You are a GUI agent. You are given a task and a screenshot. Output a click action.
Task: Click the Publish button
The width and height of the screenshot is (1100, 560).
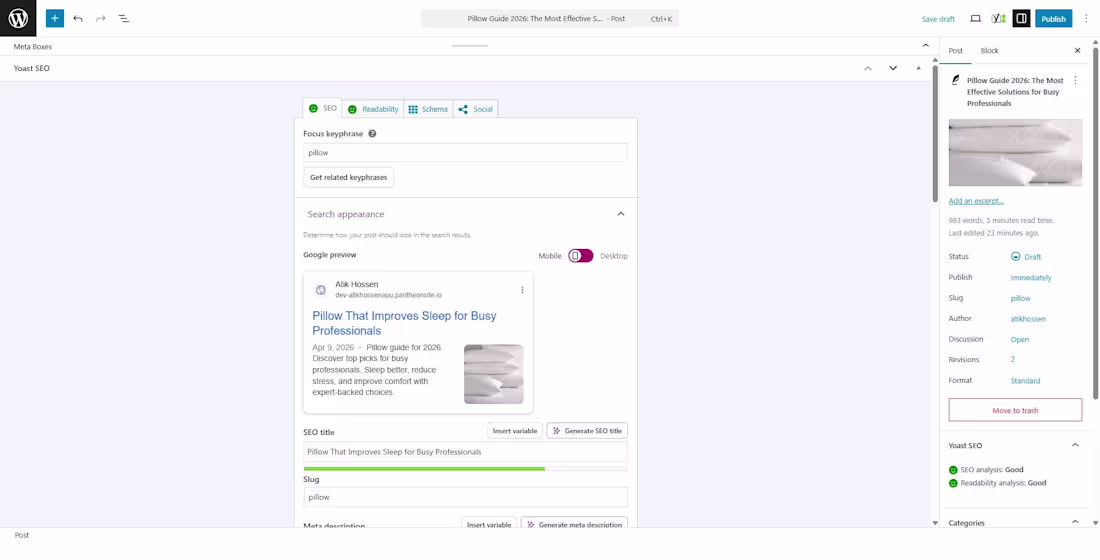1053,19
